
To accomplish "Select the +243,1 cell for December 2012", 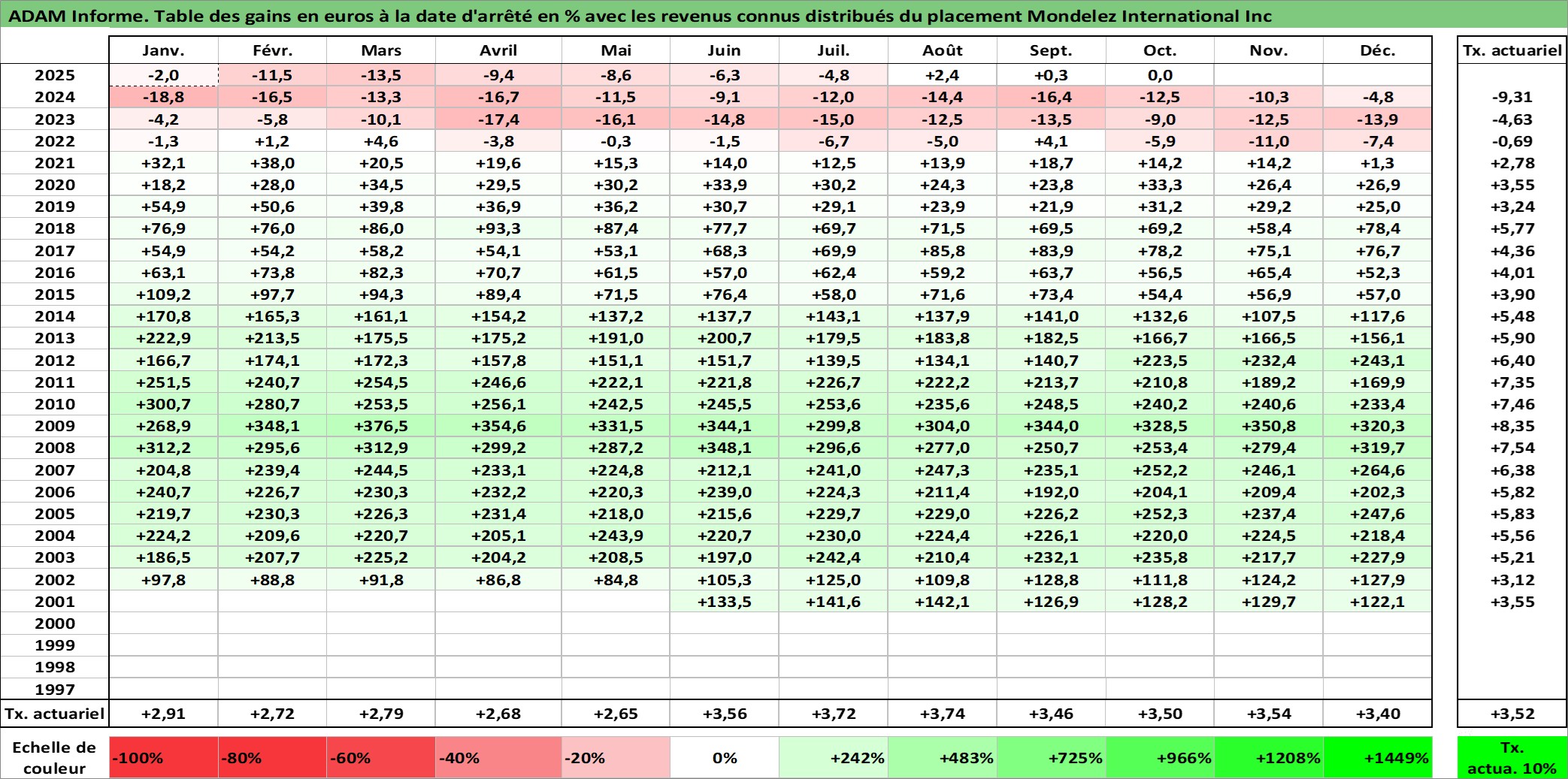I will (x=1377, y=361).
